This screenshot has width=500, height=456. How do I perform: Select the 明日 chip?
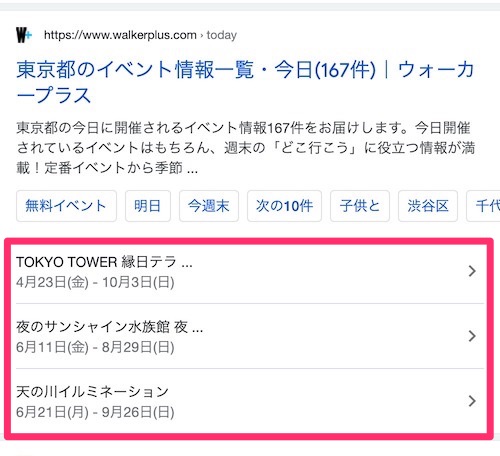tap(148, 206)
